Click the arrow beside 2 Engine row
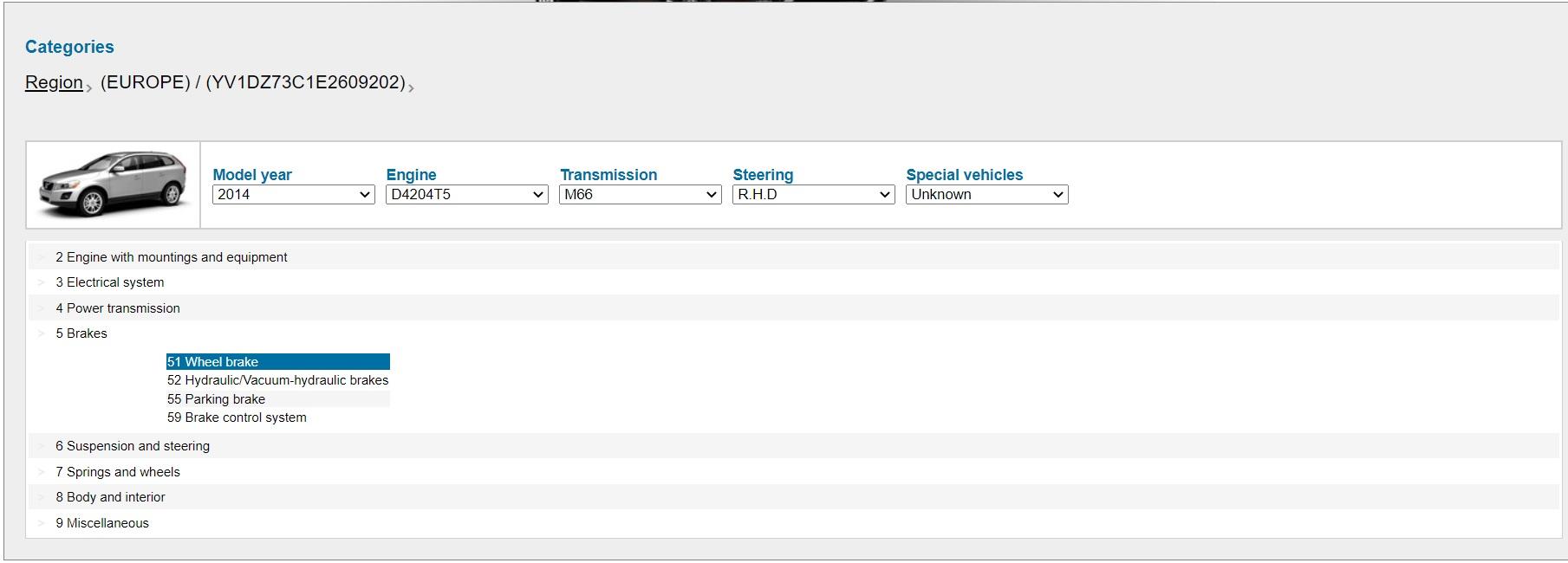The height and width of the screenshot is (563, 1568). [41, 257]
